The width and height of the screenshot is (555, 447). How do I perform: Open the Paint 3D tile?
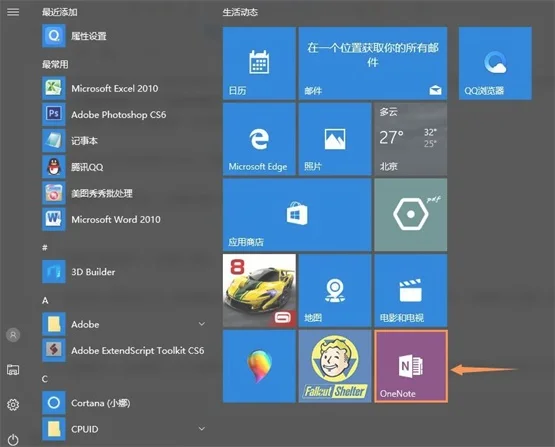click(x=259, y=366)
